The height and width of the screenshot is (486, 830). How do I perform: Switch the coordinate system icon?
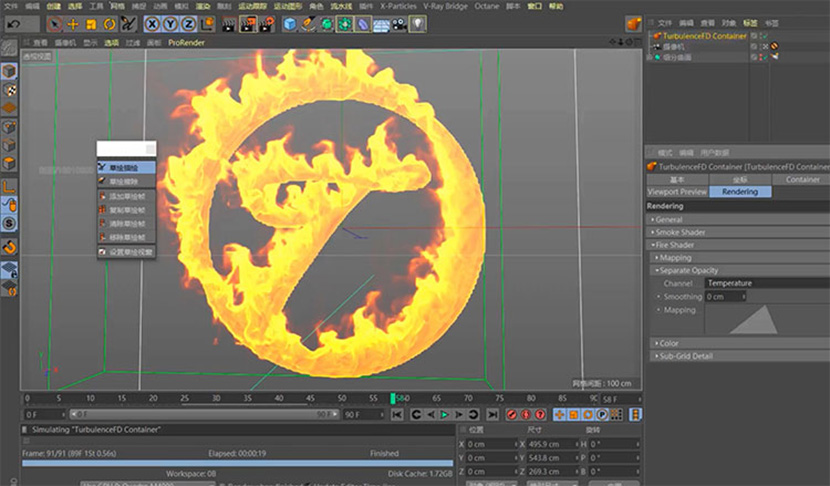click(208, 24)
